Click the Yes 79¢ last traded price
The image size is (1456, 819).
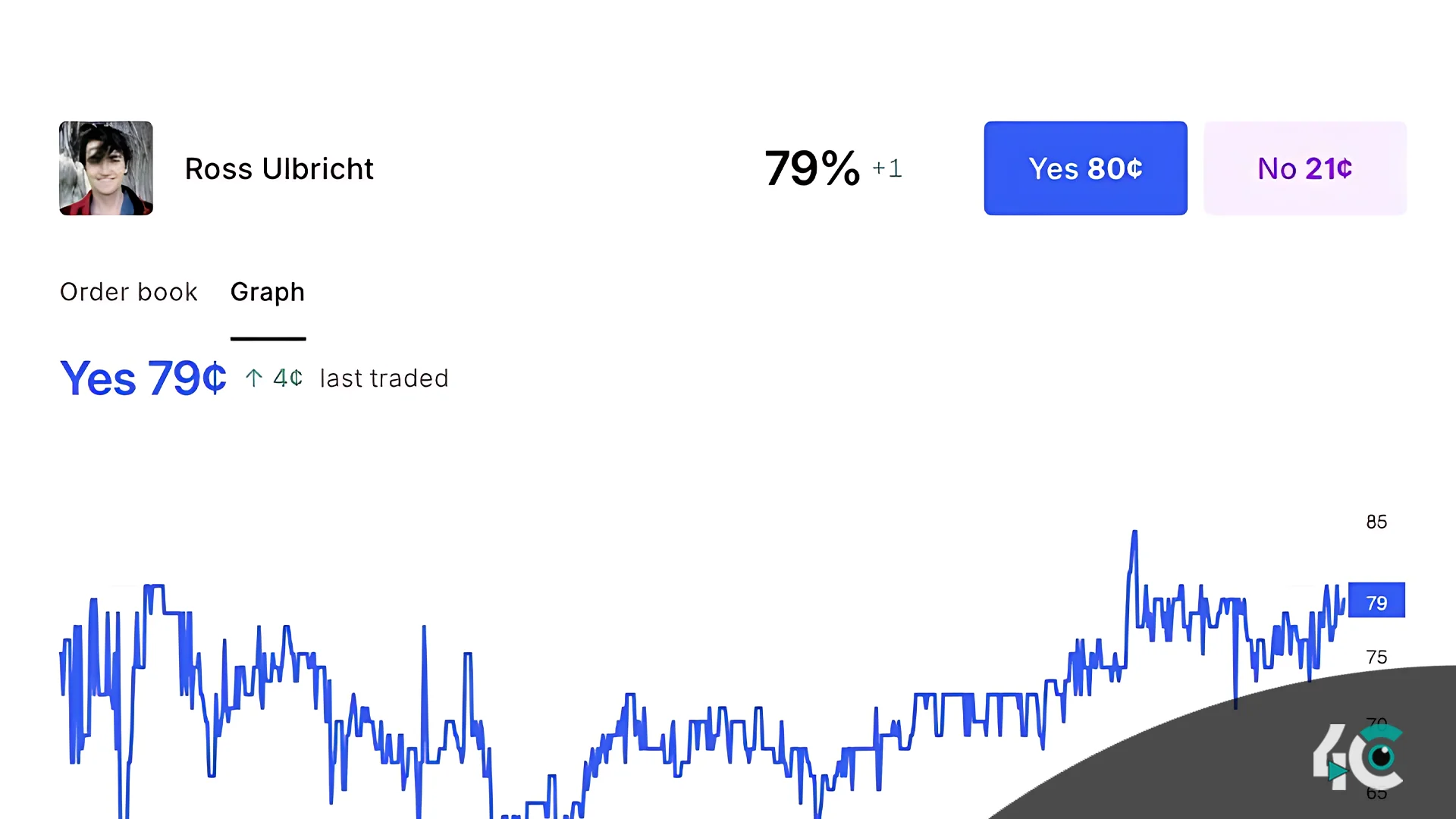pos(143,378)
